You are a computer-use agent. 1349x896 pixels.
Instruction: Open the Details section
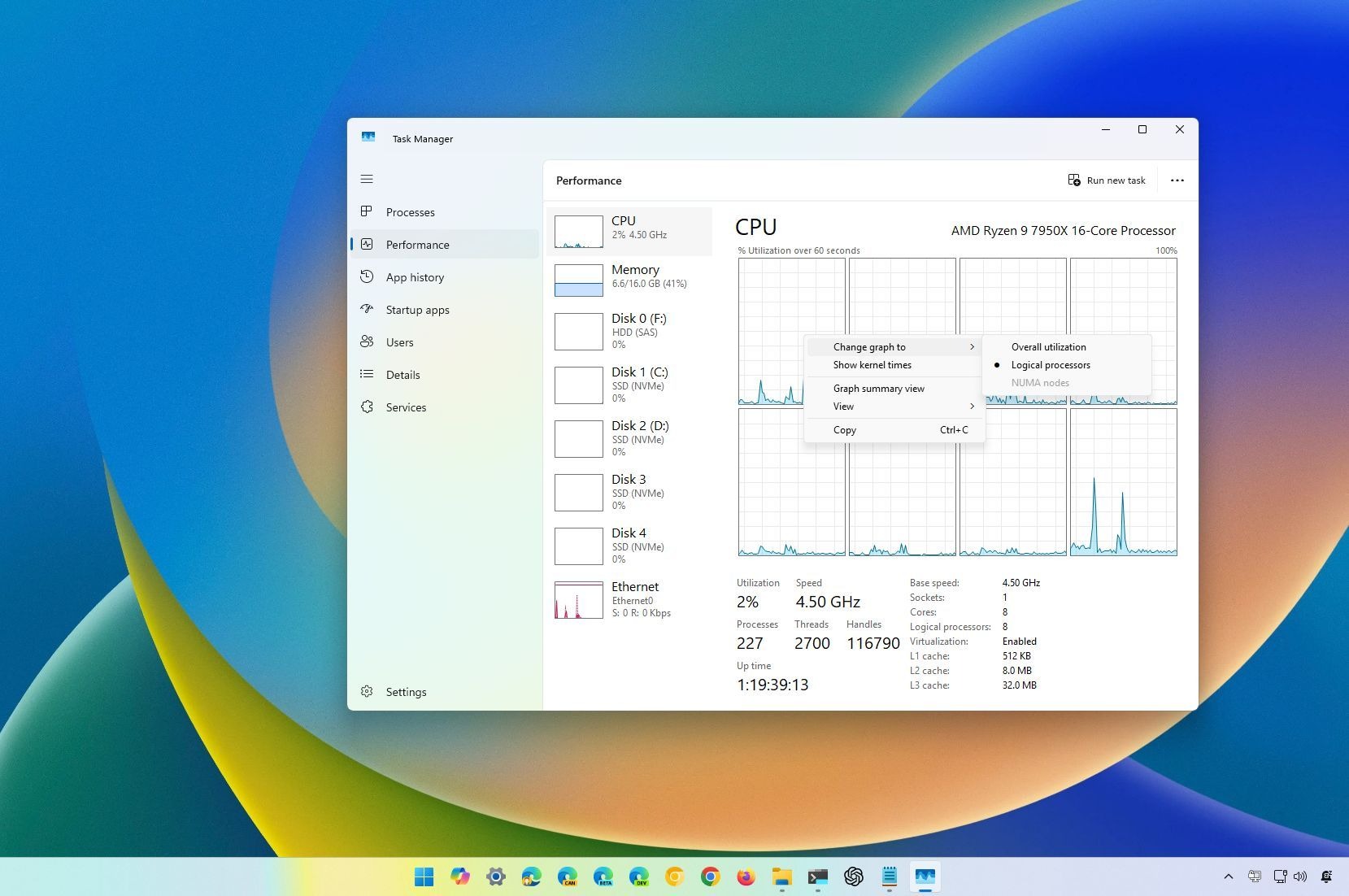click(x=402, y=374)
